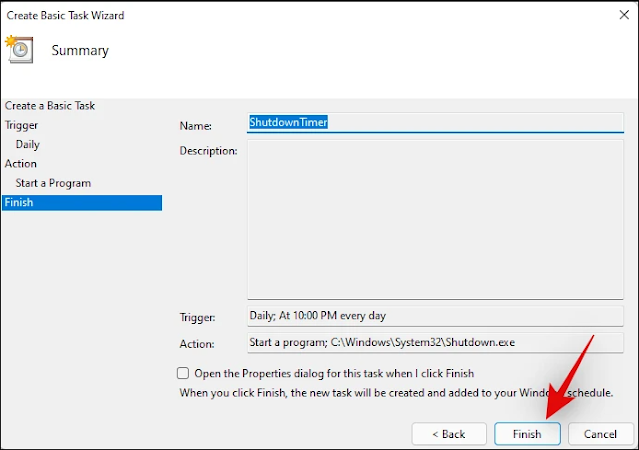Select the highlighted Finish step in sidebar
Viewport: 639px width, 450px height.
(x=82, y=203)
